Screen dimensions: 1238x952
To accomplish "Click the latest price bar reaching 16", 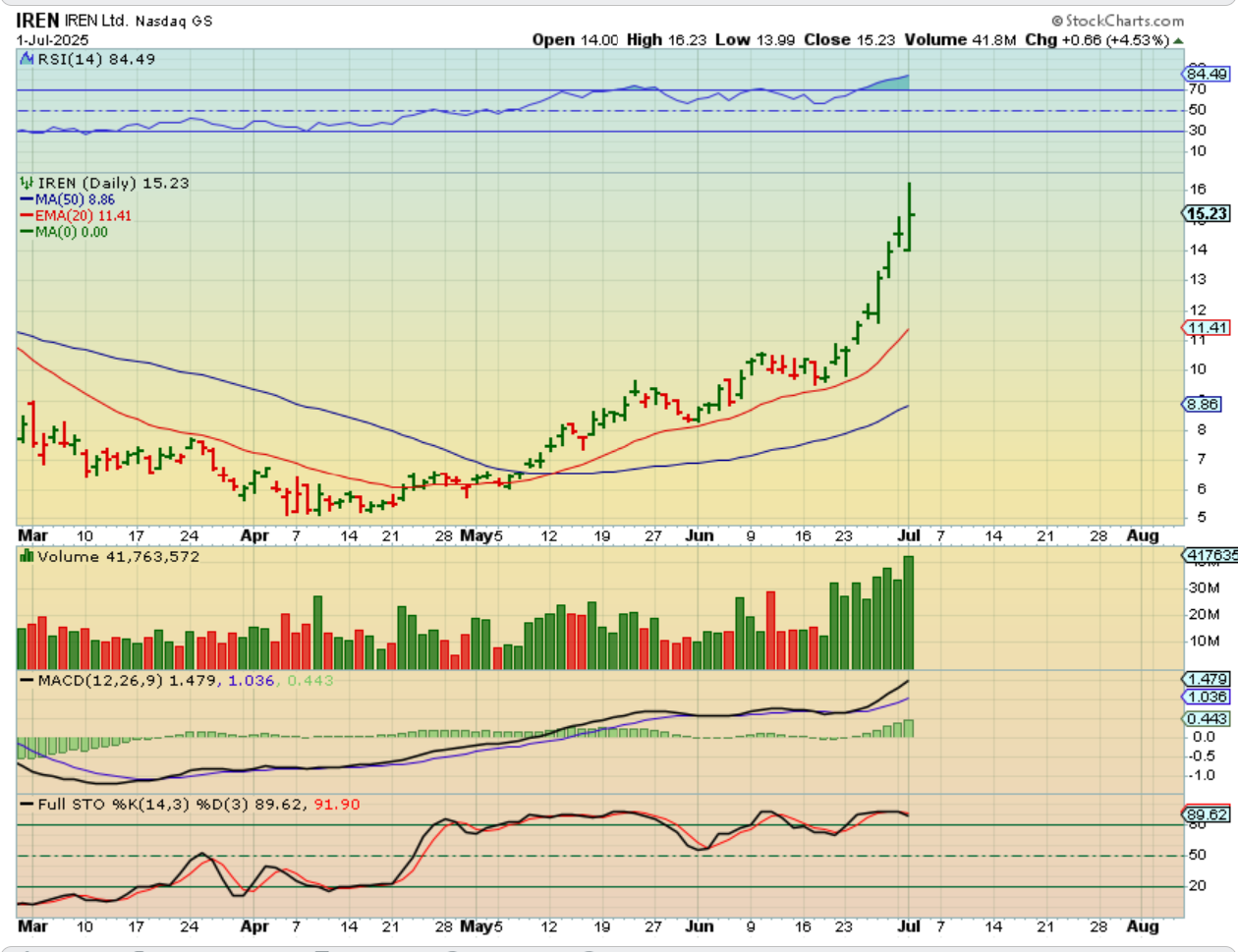I will pyautogui.click(x=910, y=216).
